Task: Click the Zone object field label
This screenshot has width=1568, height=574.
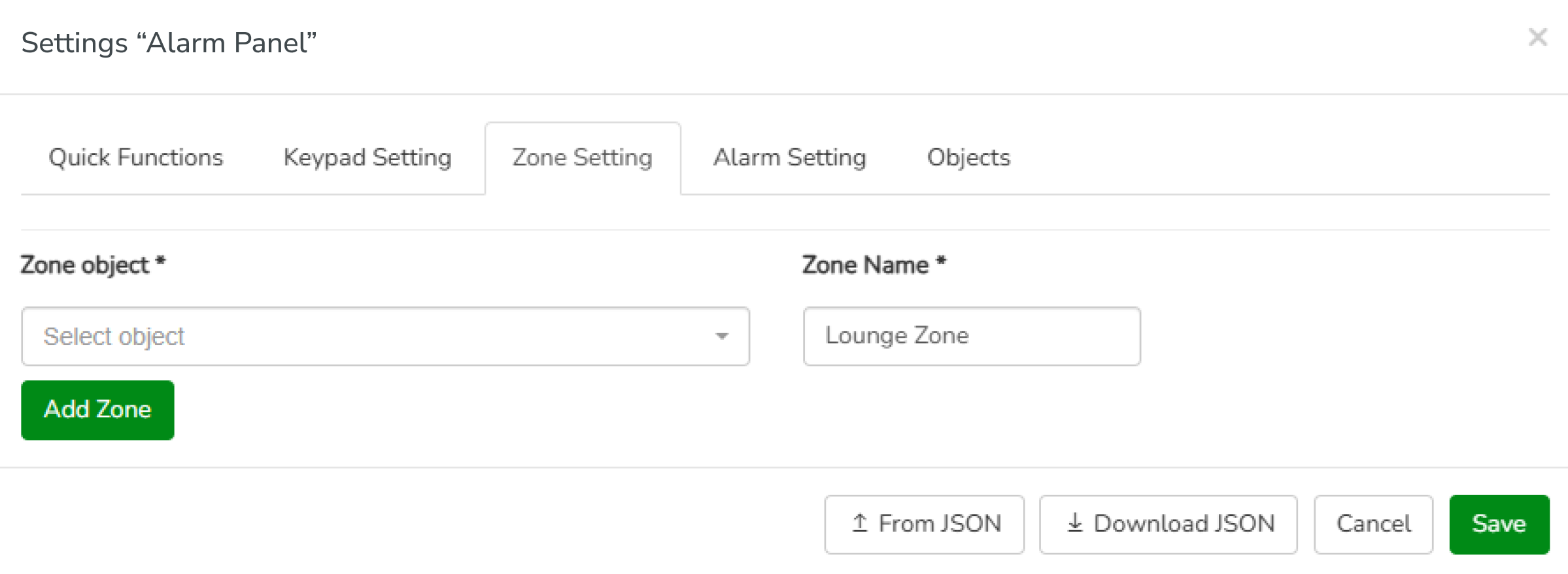Action: pyautogui.click(x=85, y=265)
